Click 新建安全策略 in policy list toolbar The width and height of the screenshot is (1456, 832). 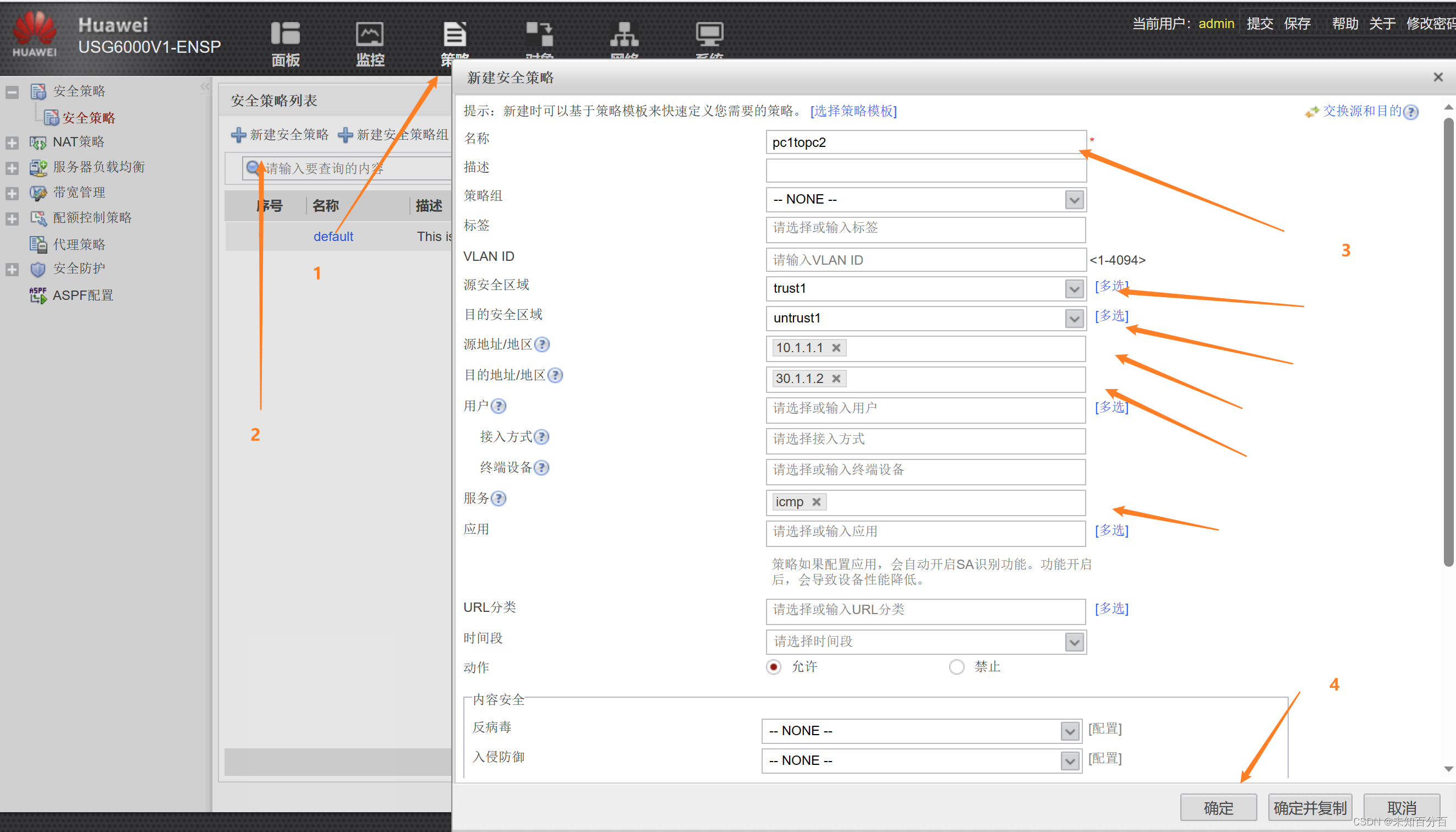(280, 135)
